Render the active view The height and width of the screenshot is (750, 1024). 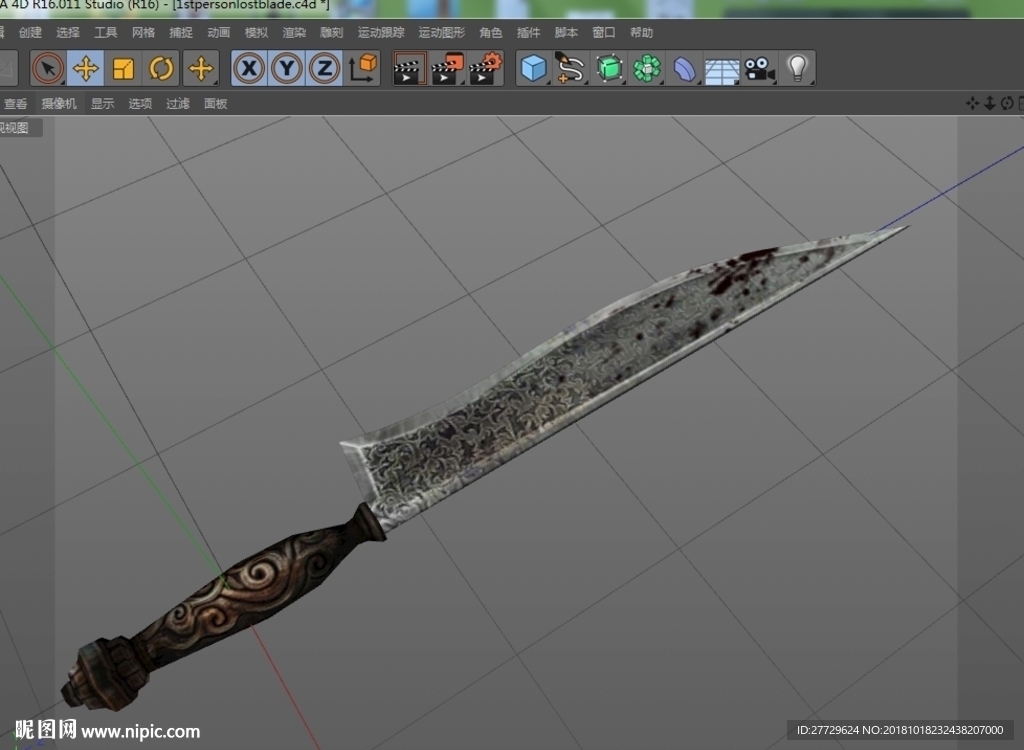(409, 68)
